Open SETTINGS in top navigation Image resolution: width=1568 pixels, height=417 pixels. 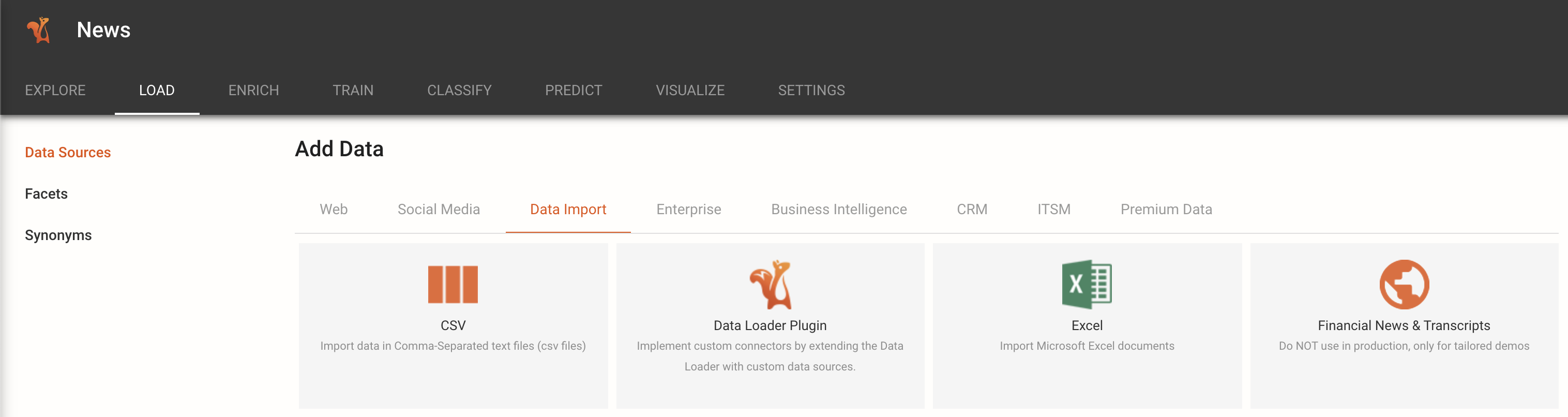point(811,90)
